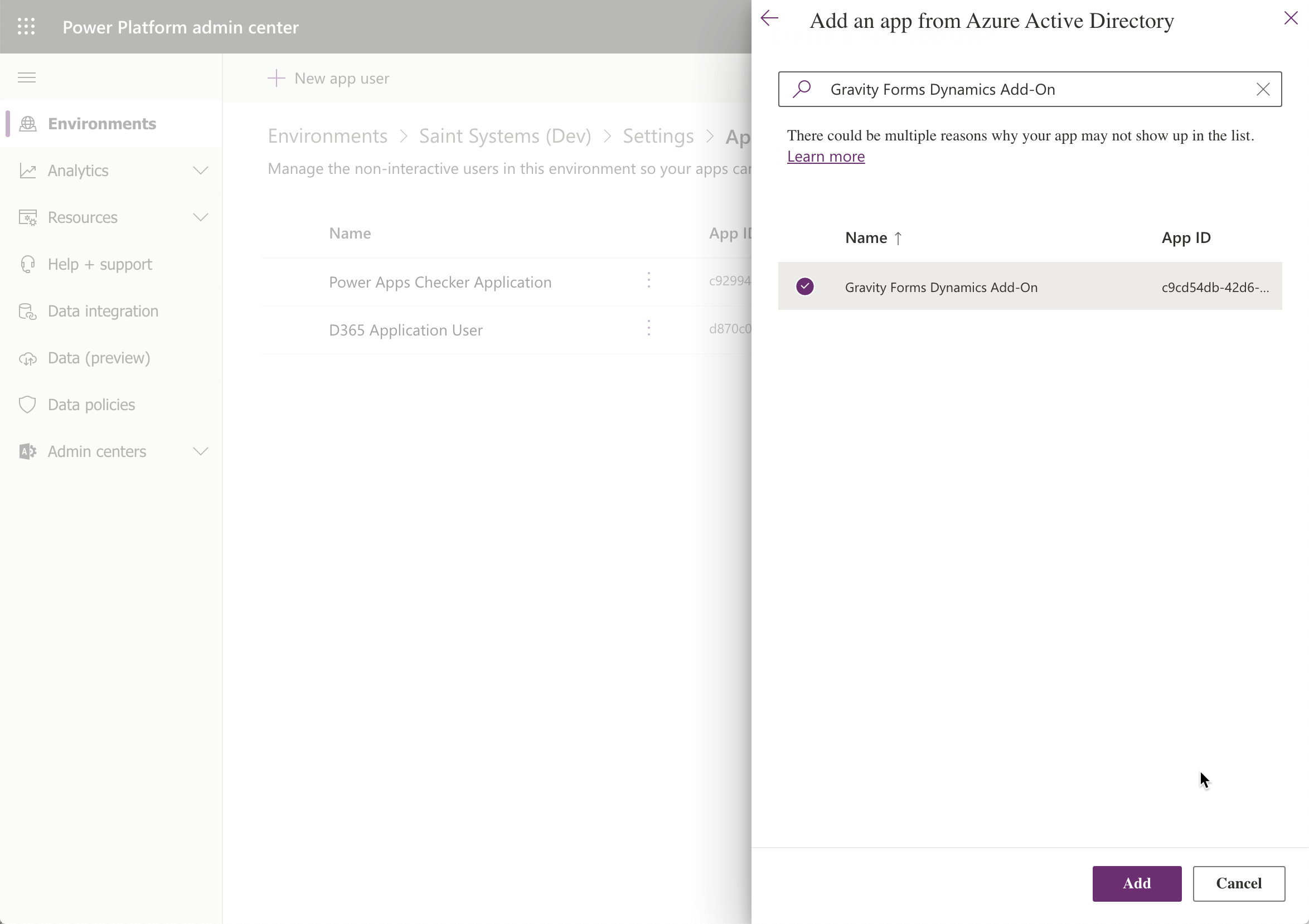Go to Settings breadcrumb
This screenshot has width=1309, height=924.
[x=658, y=136]
